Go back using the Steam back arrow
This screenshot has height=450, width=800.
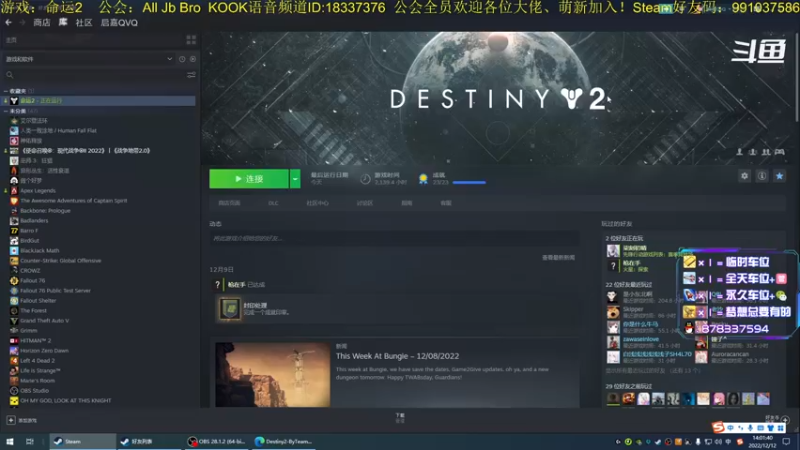pos(8,22)
